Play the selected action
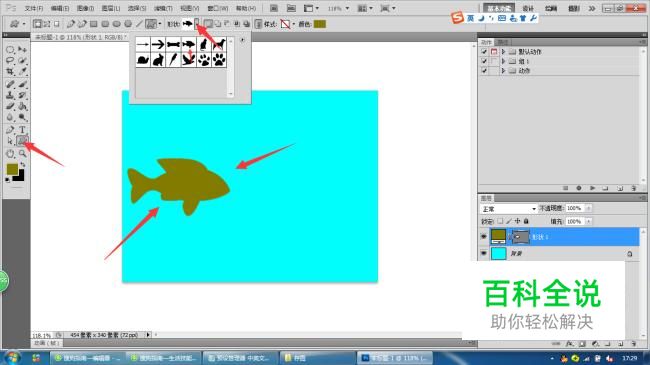This screenshot has width=650, height=365. [592, 188]
